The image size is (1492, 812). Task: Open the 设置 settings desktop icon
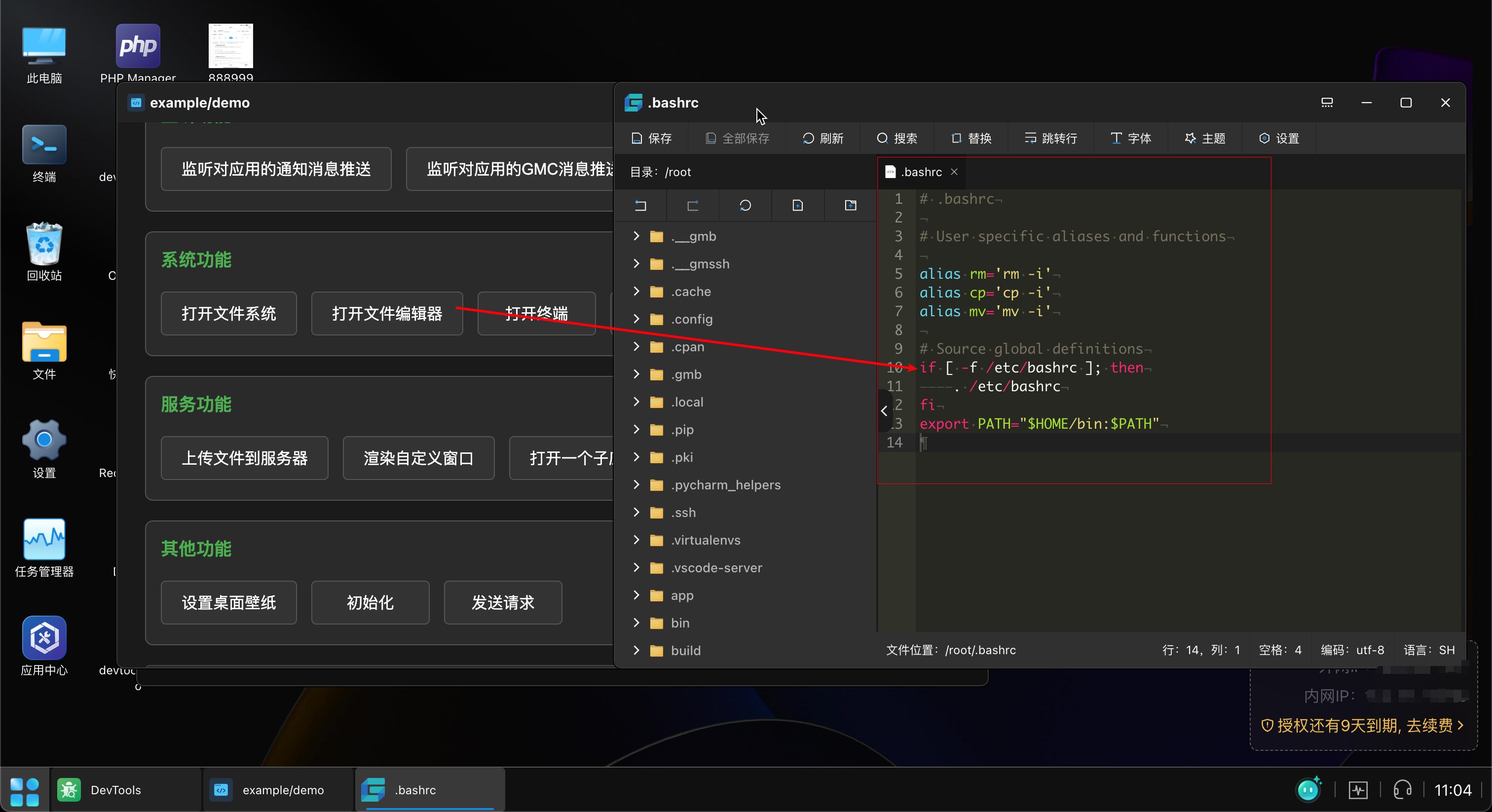[44, 449]
